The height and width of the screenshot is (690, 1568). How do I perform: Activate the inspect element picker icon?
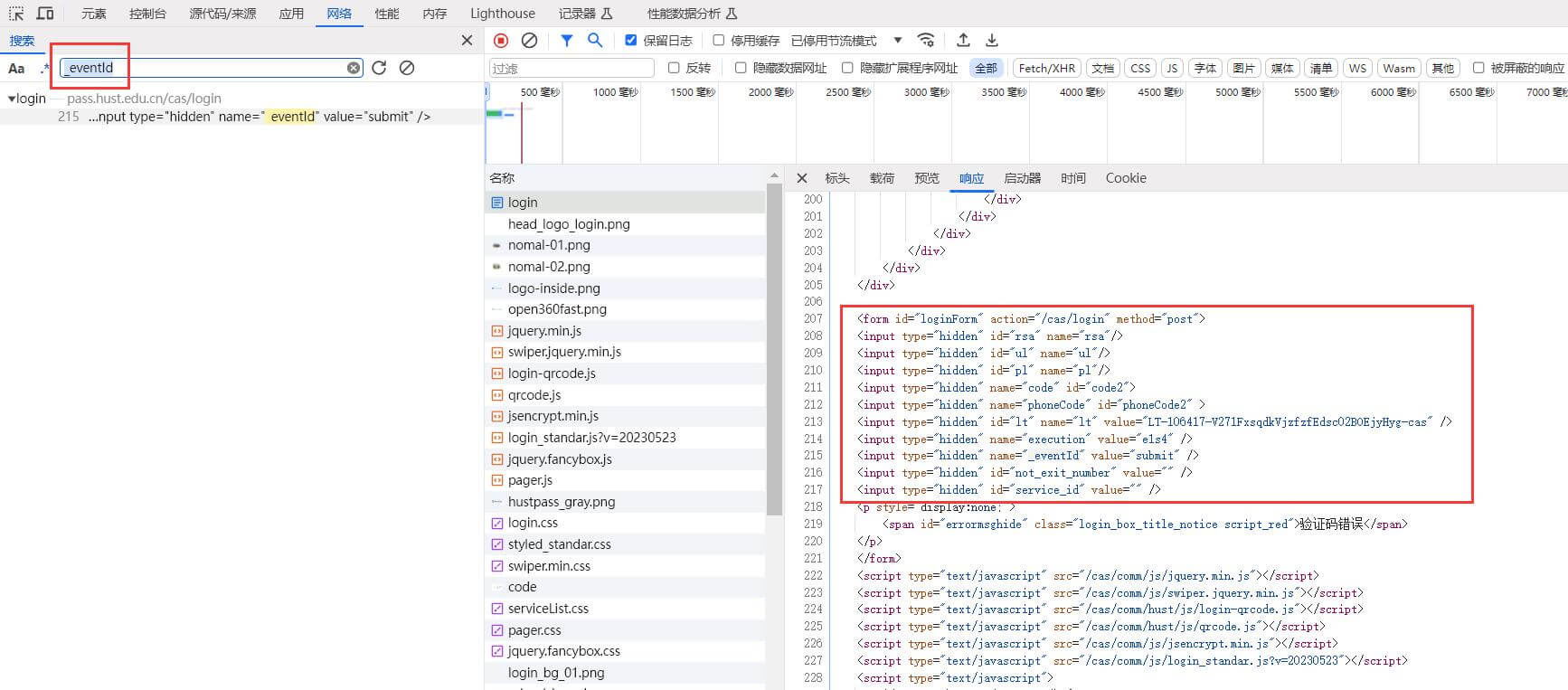16,14
